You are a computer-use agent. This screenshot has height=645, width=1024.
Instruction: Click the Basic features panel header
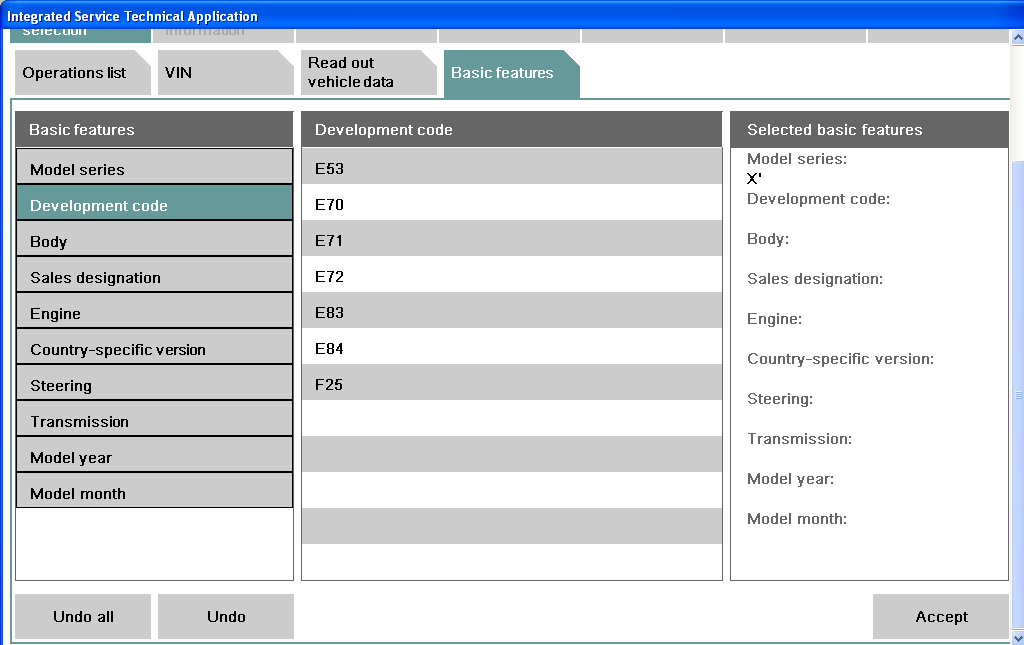tap(154, 129)
